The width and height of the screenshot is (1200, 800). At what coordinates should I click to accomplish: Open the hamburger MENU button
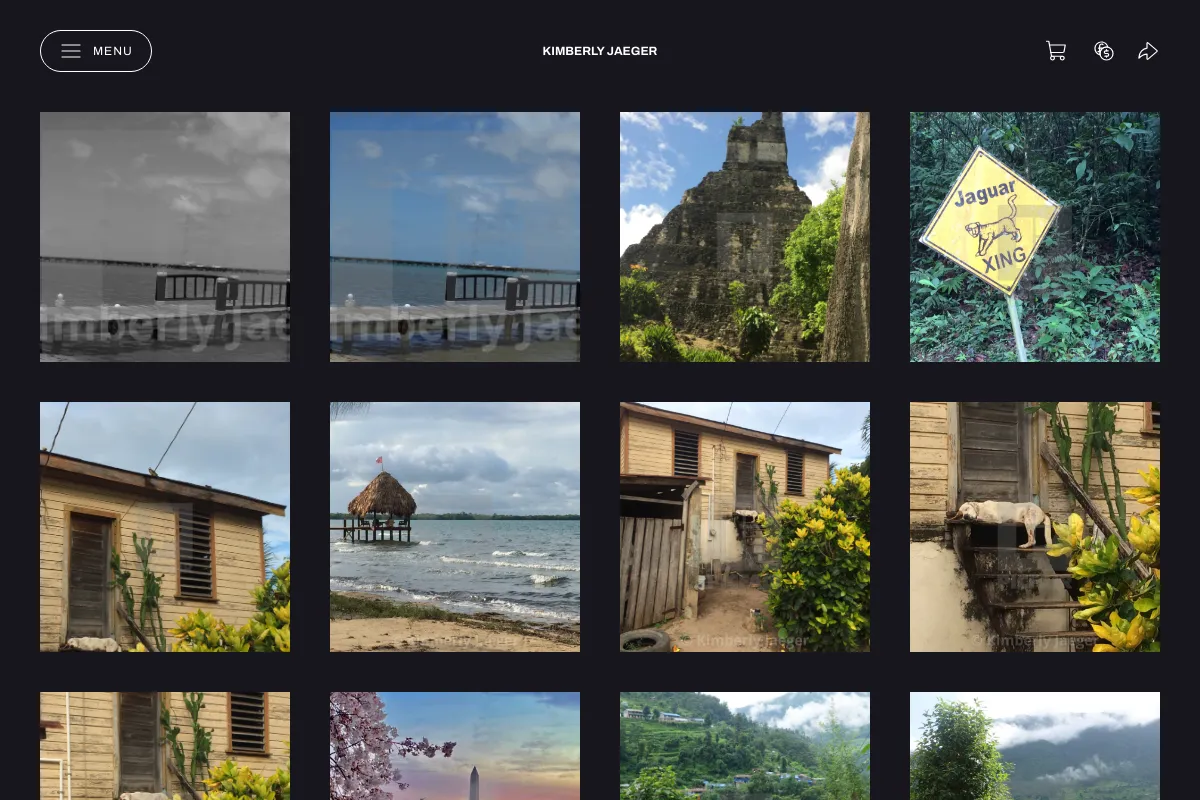point(96,51)
